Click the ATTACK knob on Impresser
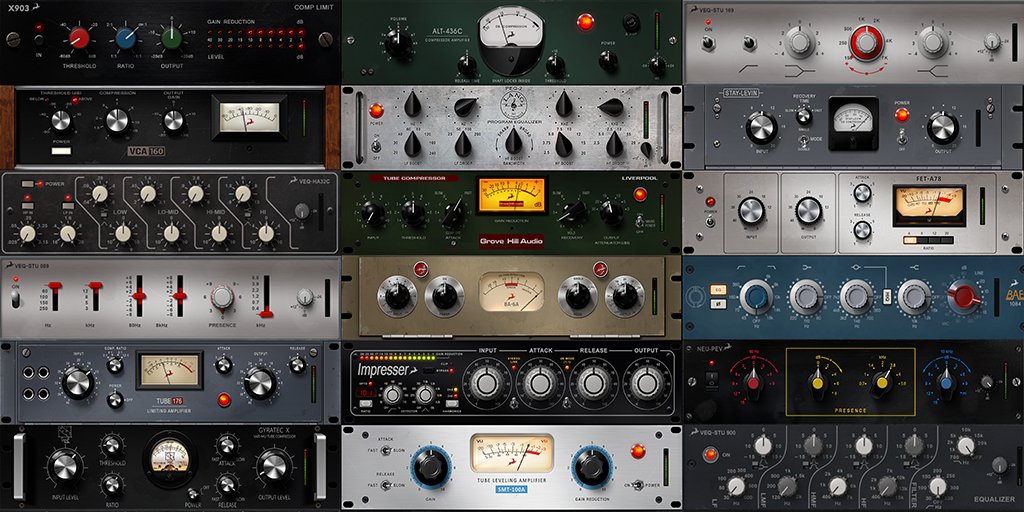Screen dimensions: 1024x512 point(541,383)
